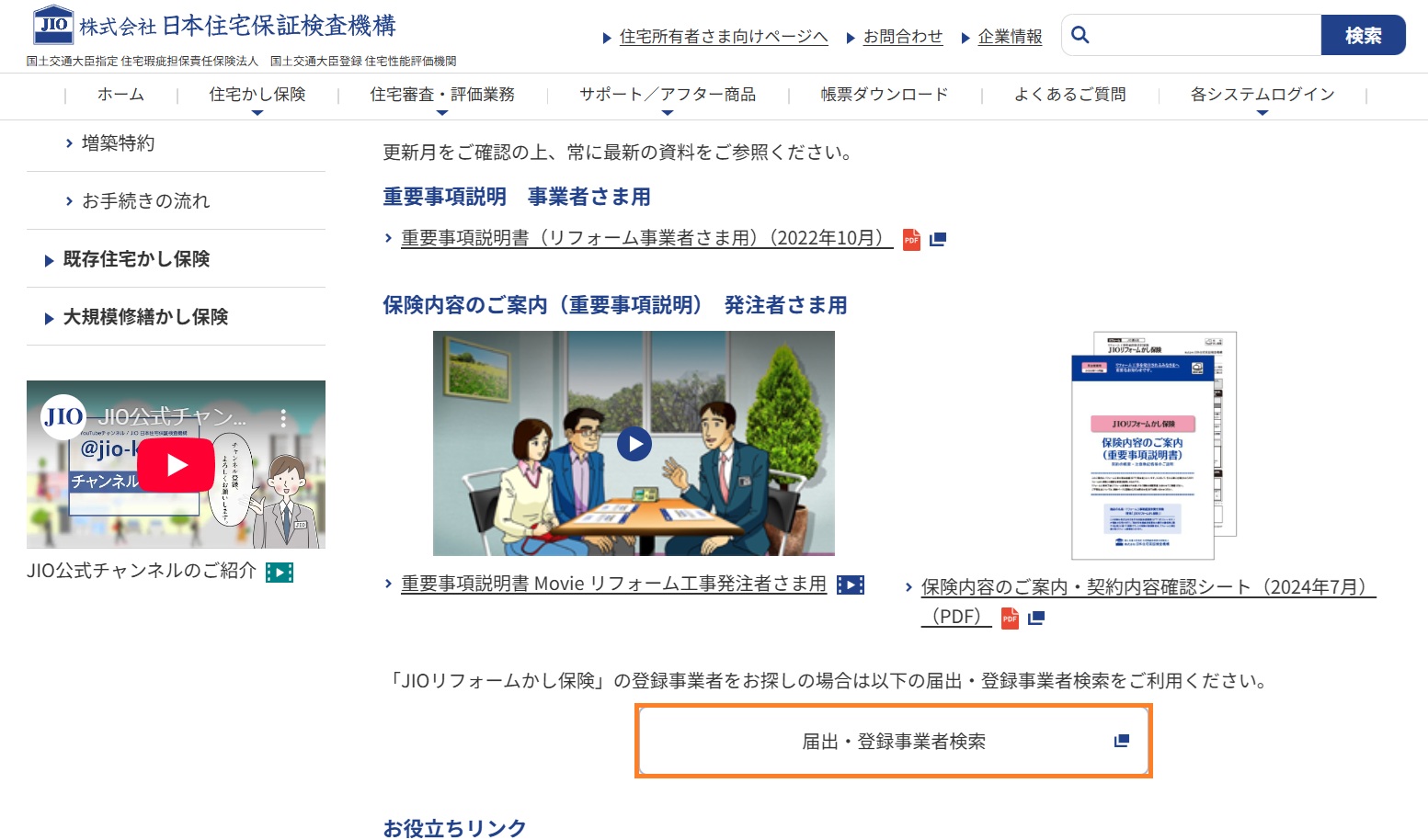Click arrow icon before 企業情報
This screenshot has width=1428, height=840.
(965, 39)
